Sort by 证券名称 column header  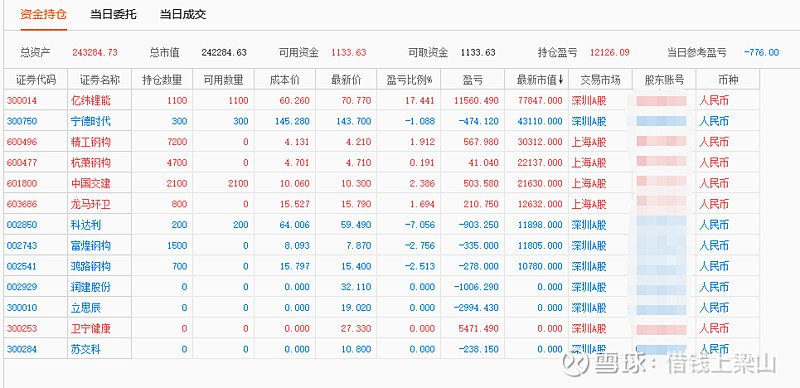pyautogui.click(x=99, y=80)
